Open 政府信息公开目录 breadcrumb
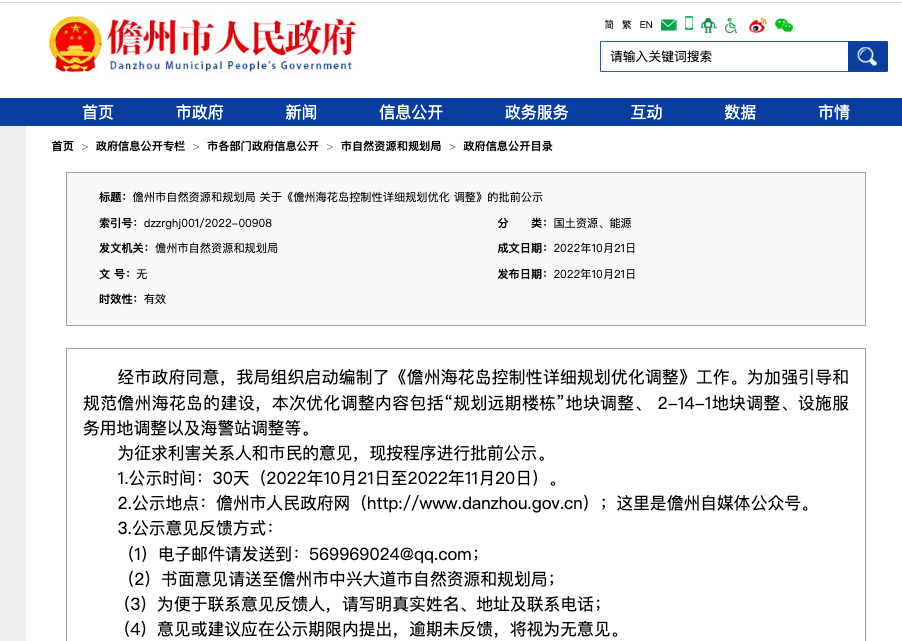The image size is (902, 641). (x=508, y=146)
